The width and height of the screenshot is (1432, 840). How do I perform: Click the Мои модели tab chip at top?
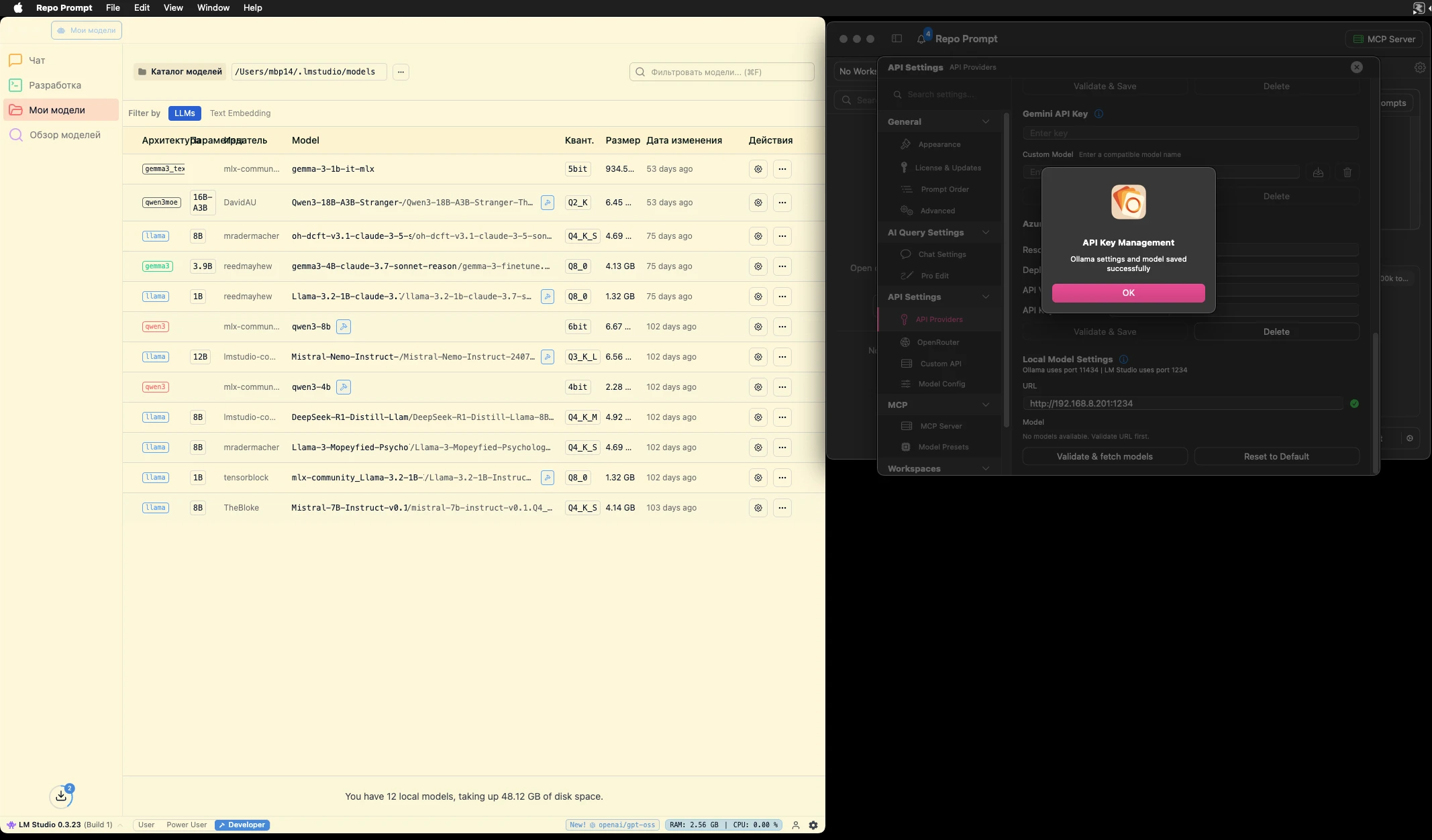87,30
